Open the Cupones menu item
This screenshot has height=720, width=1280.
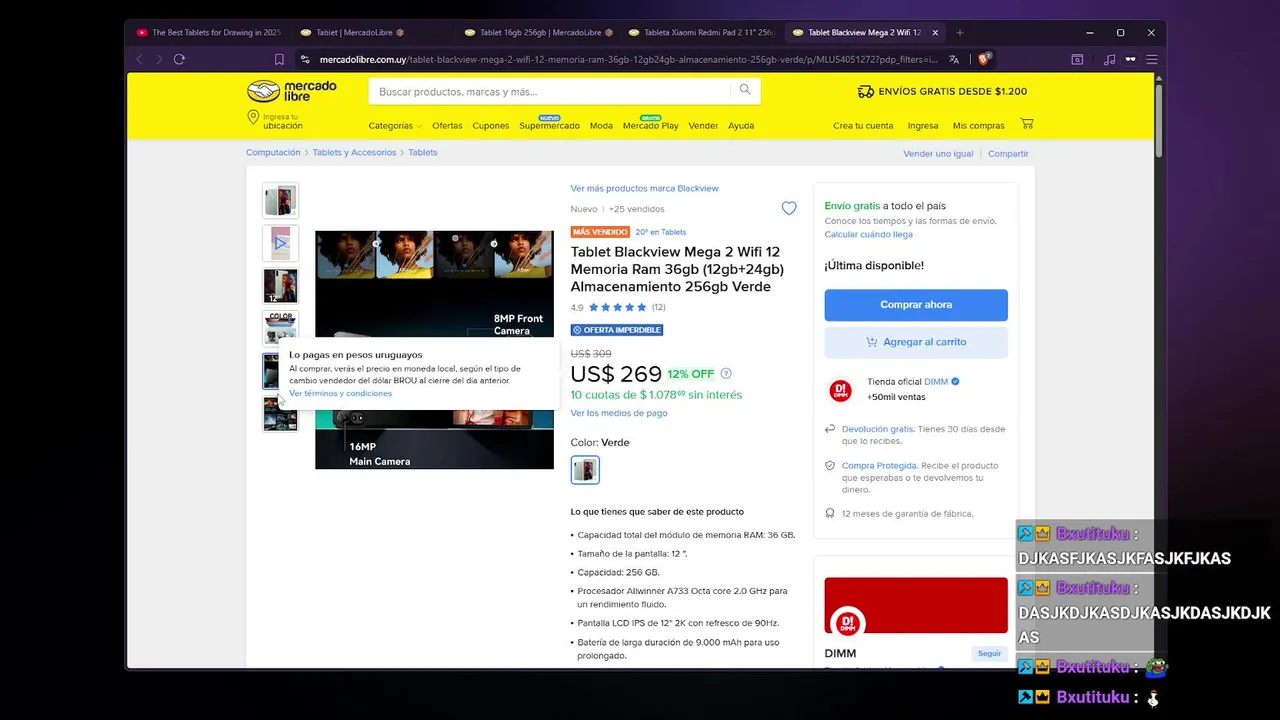pyautogui.click(x=491, y=126)
